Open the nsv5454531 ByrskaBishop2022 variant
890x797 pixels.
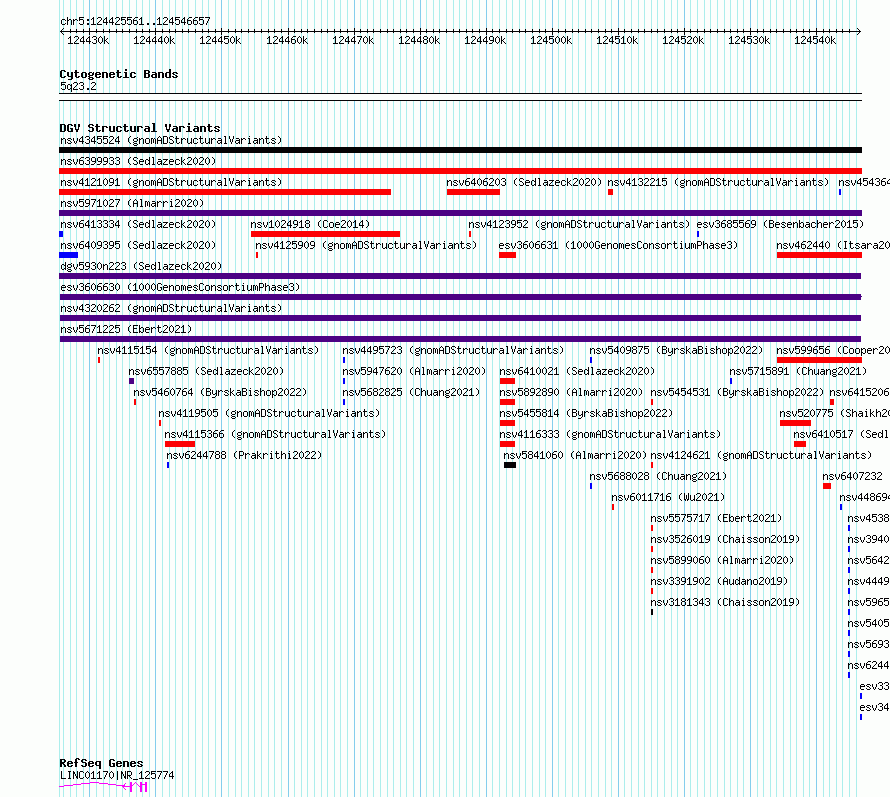click(737, 392)
